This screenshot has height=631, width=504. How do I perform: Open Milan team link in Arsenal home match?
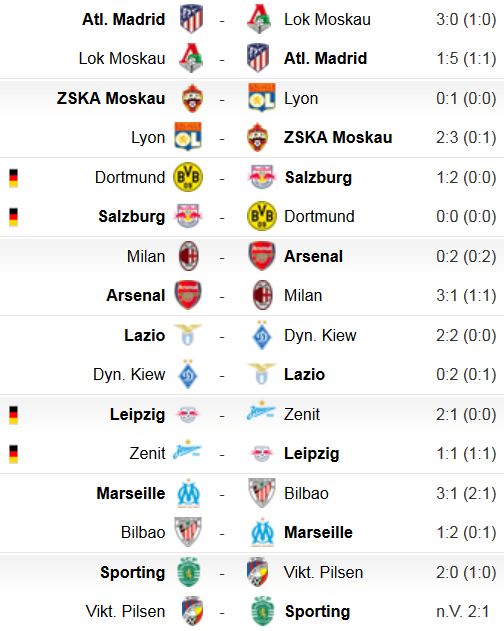(303, 295)
